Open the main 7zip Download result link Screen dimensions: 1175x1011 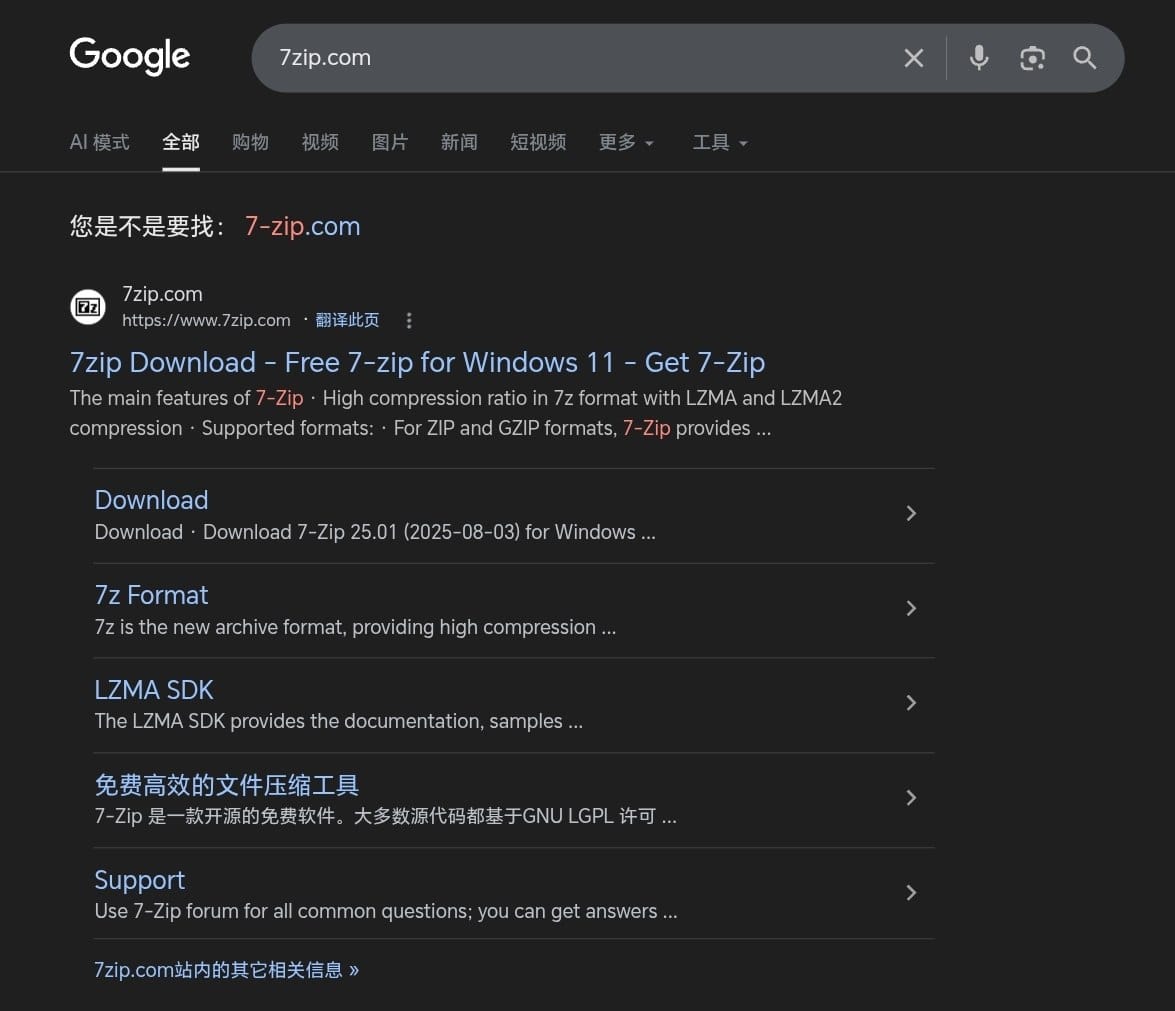(416, 362)
